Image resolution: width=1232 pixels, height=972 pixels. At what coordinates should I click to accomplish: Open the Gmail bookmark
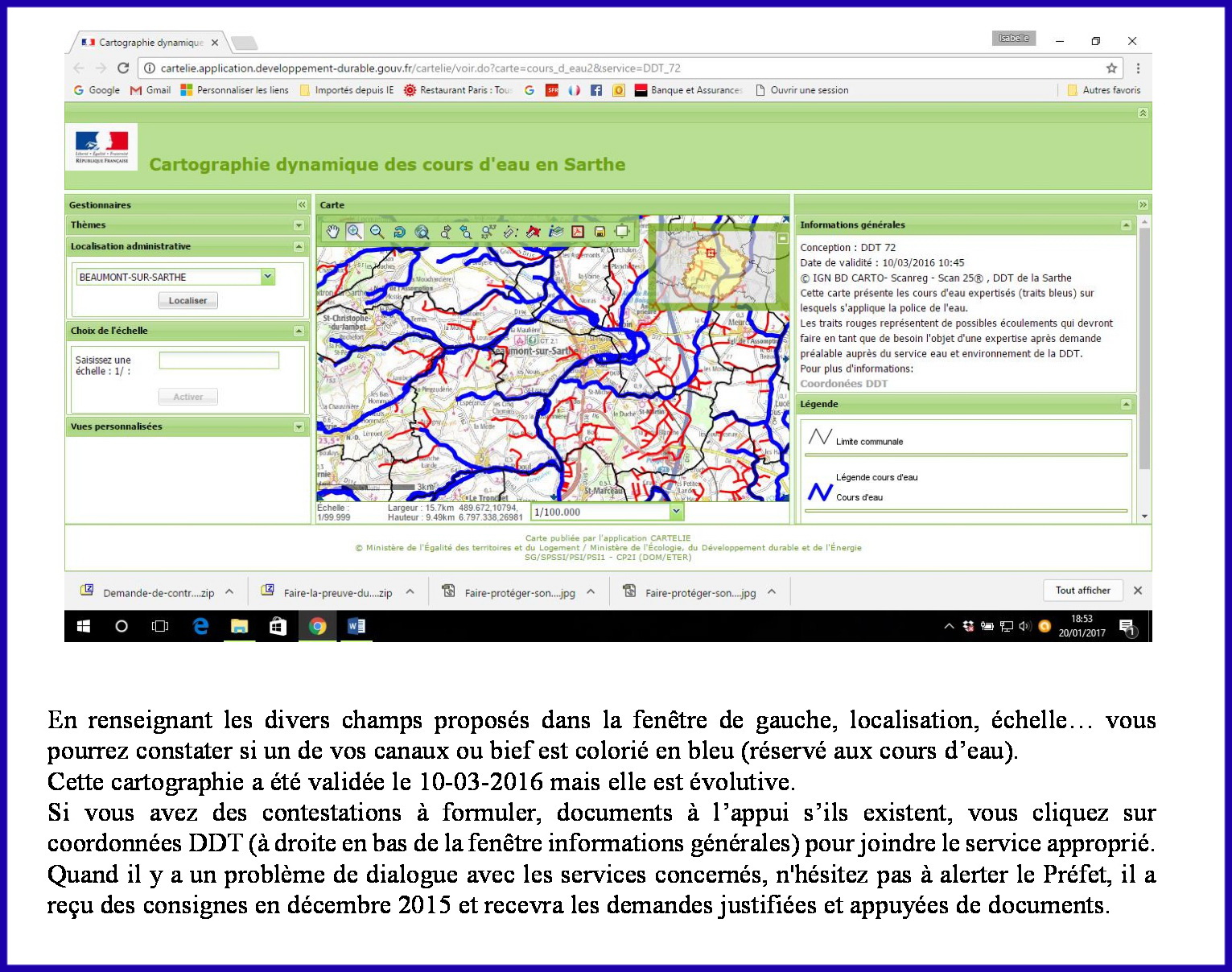pos(150,90)
